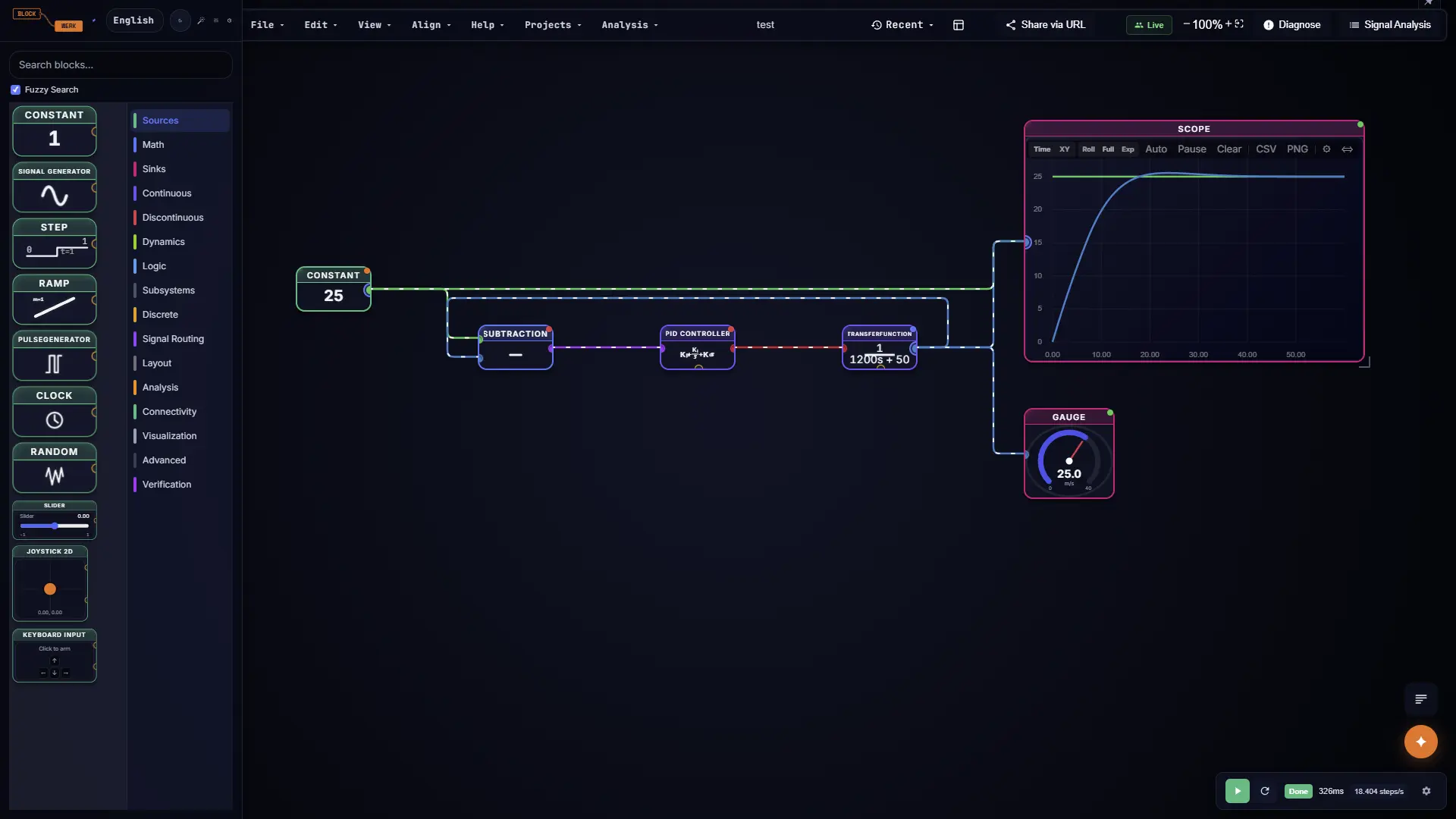Click the orange sparkle assistant button
Viewport: 1456px width, 819px height.
pos(1420,742)
